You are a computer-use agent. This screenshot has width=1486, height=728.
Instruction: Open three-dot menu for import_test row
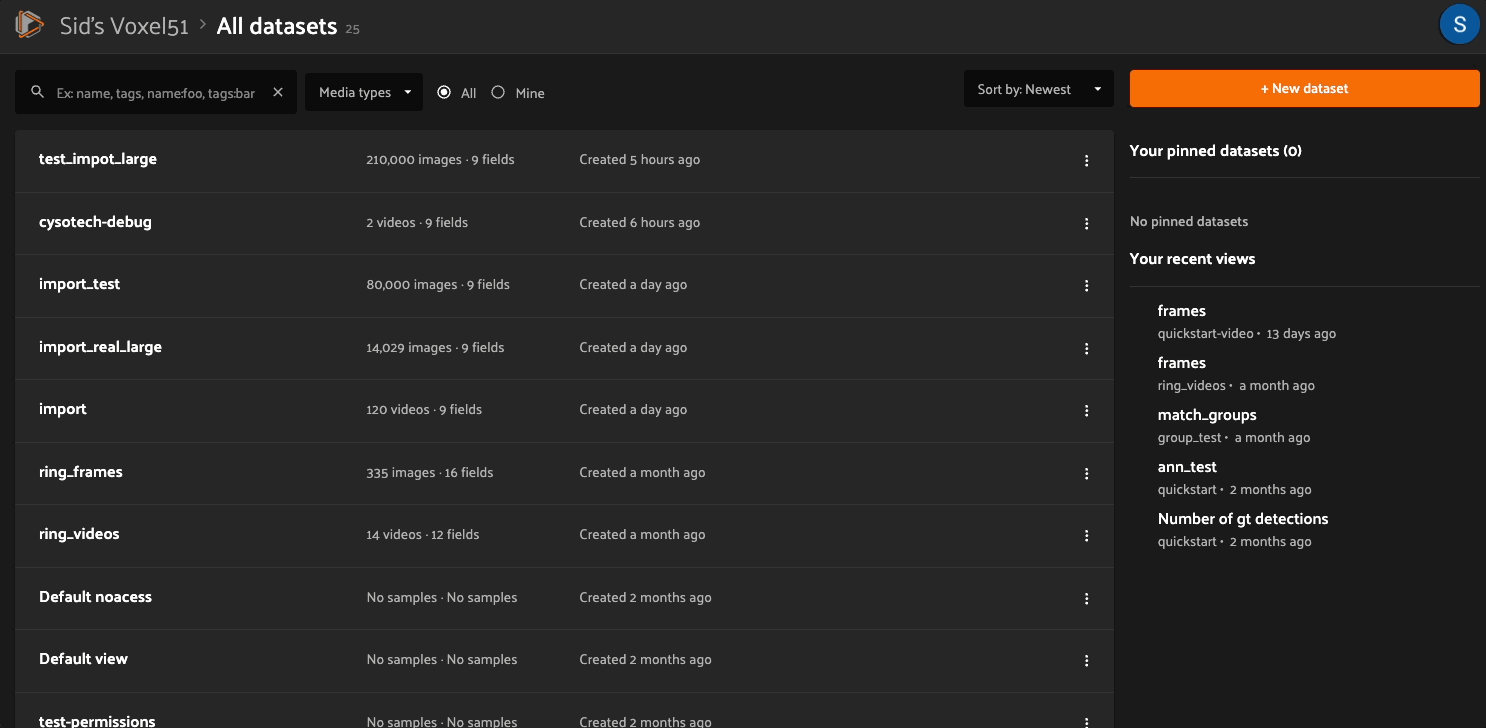(x=1086, y=286)
